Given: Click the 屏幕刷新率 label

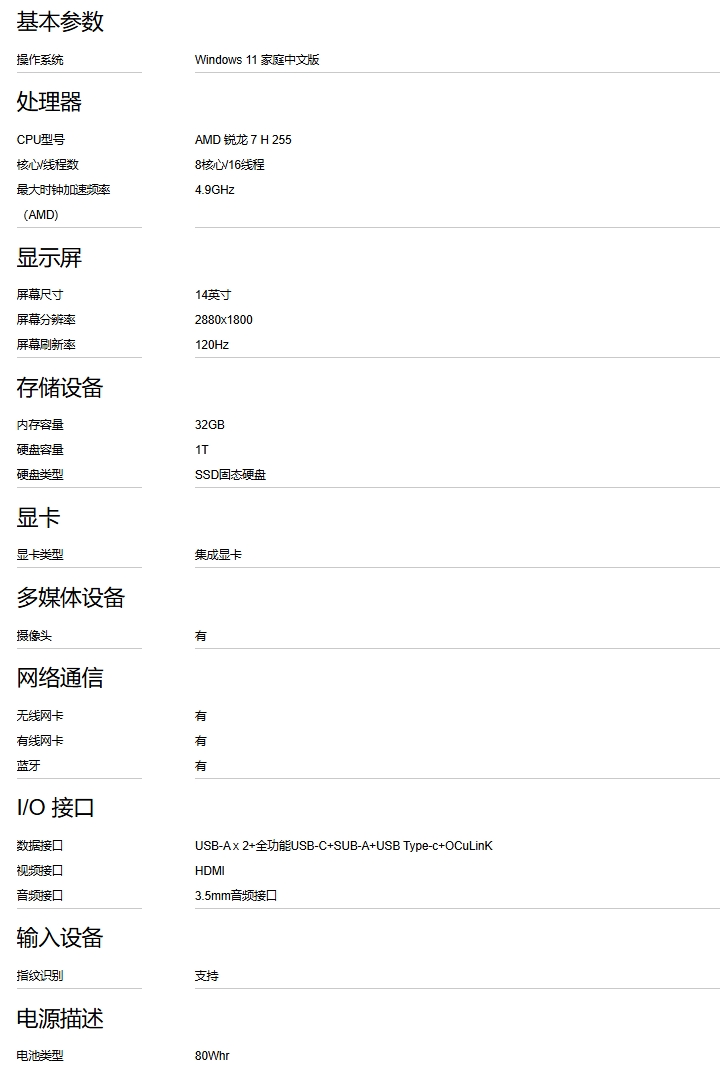Looking at the screenshot, I should pos(46,345).
